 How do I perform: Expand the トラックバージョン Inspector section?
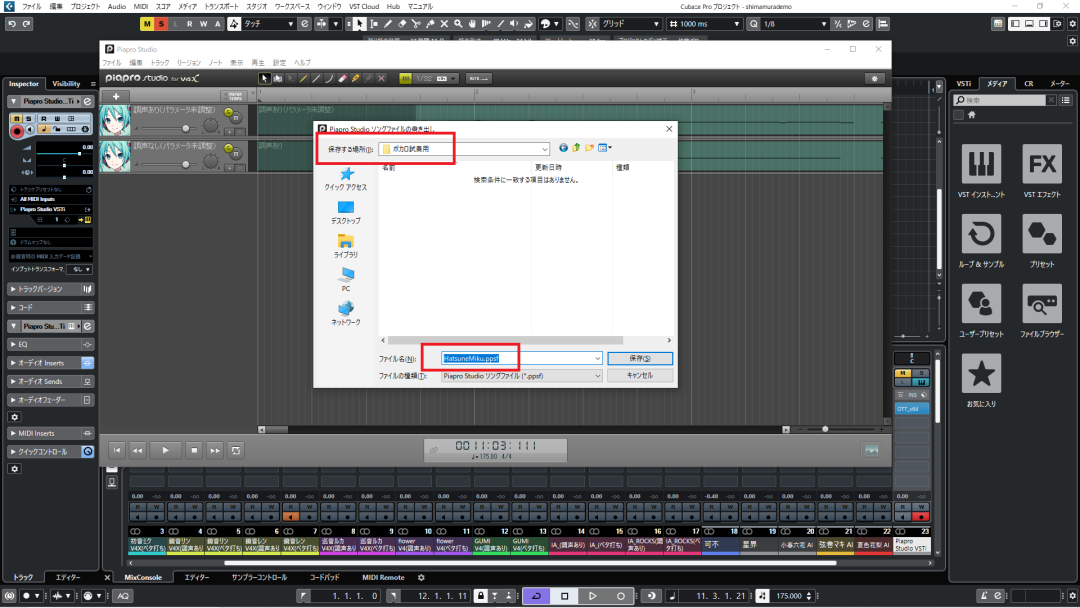coord(51,289)
